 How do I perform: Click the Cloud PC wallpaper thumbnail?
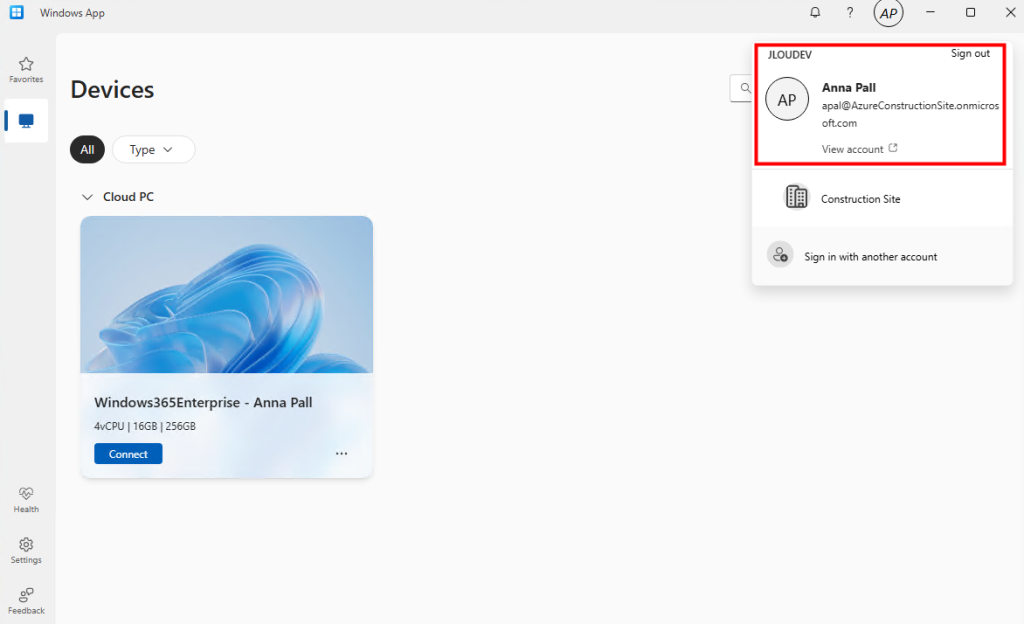pyautogui.click(x=226, y=294)
